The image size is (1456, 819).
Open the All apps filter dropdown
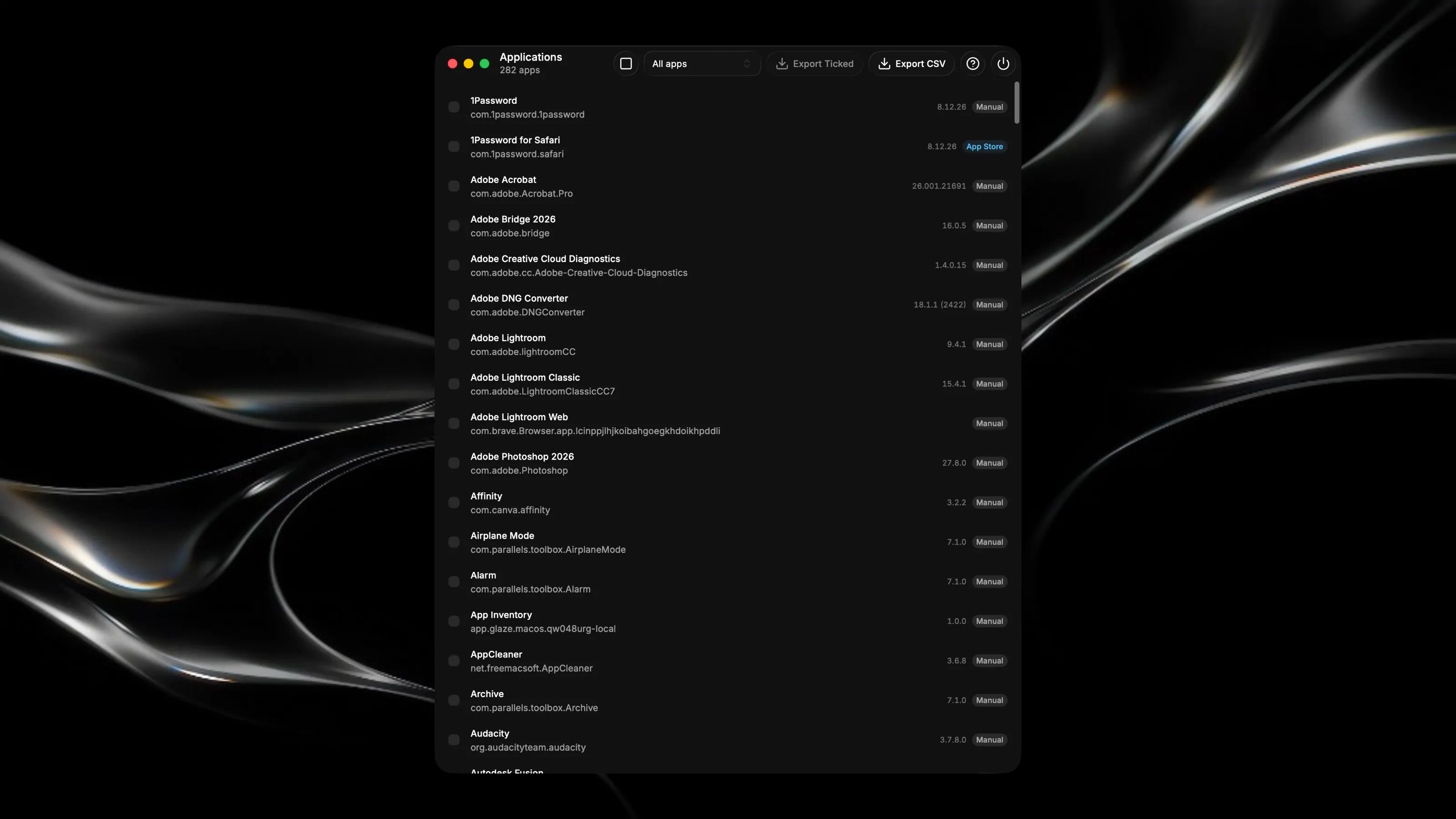[x=702, y=64]
